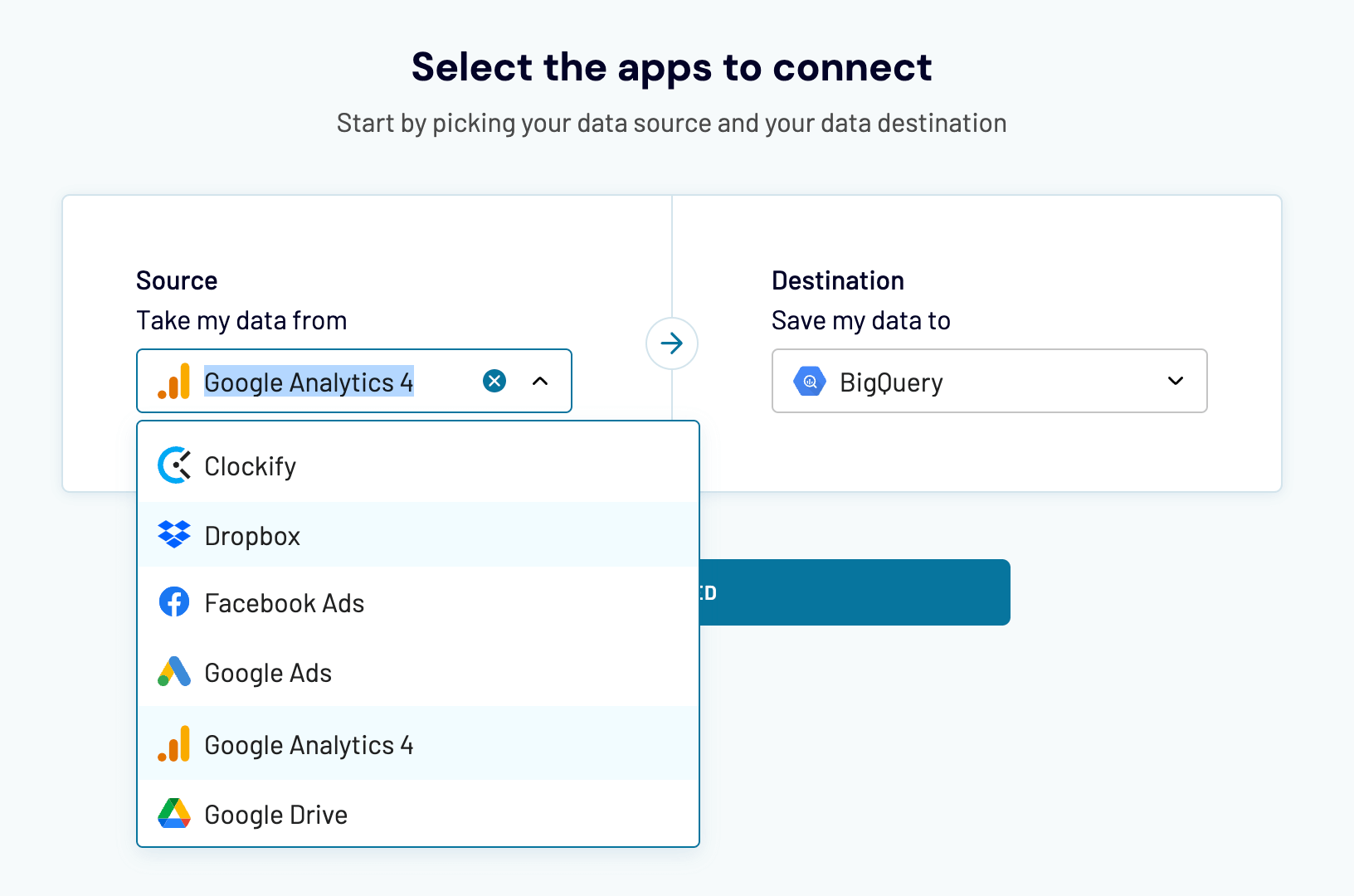This screenshot has height=896, width=1354.
Task: Select Clockify as the data source
Action: [x=250, y=465]
